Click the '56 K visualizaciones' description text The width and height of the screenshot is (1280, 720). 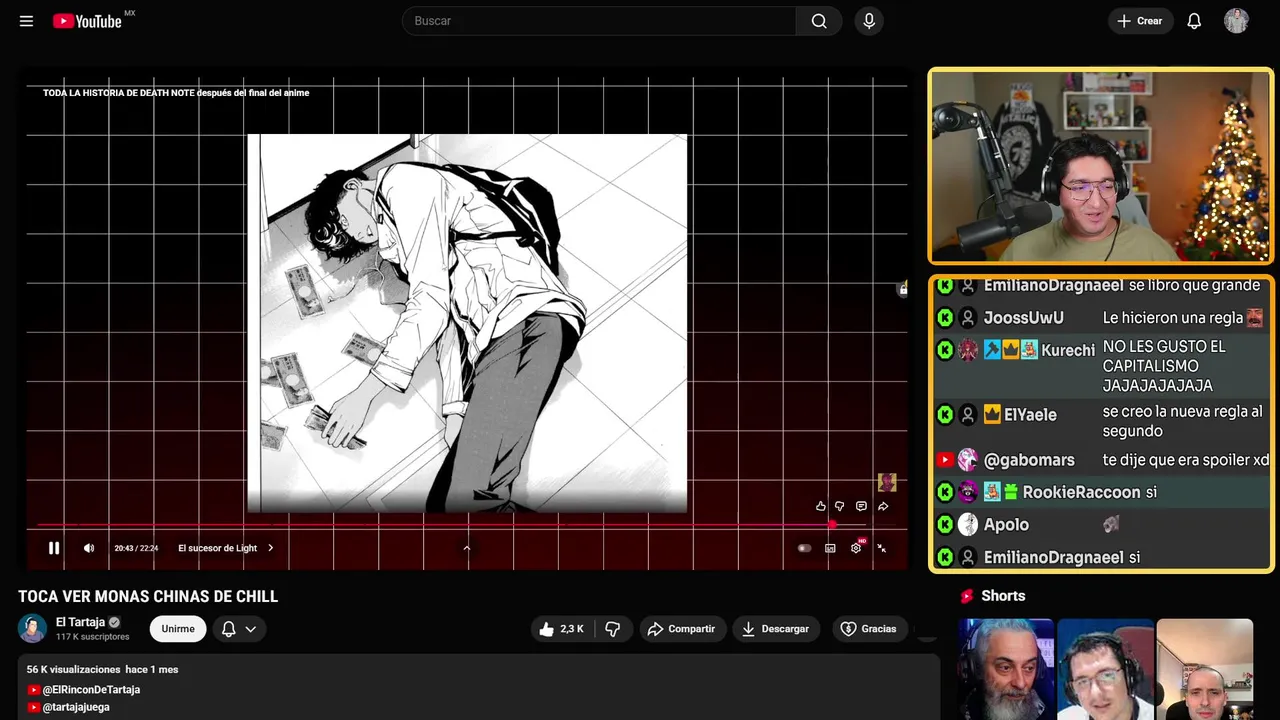[x=74, y=669]
